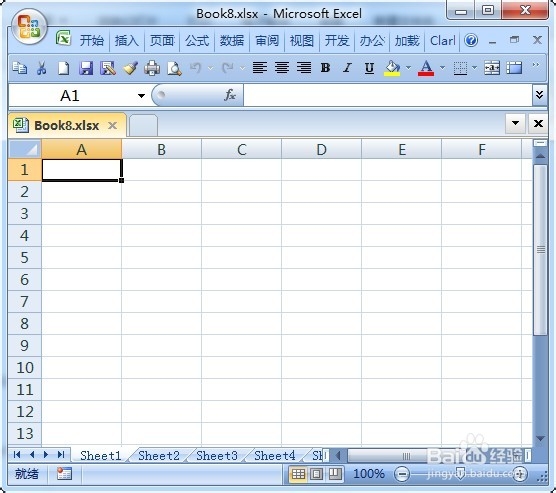Save workbook with floppy disk icon
This screenshot has width=556, height=493.
86,67
